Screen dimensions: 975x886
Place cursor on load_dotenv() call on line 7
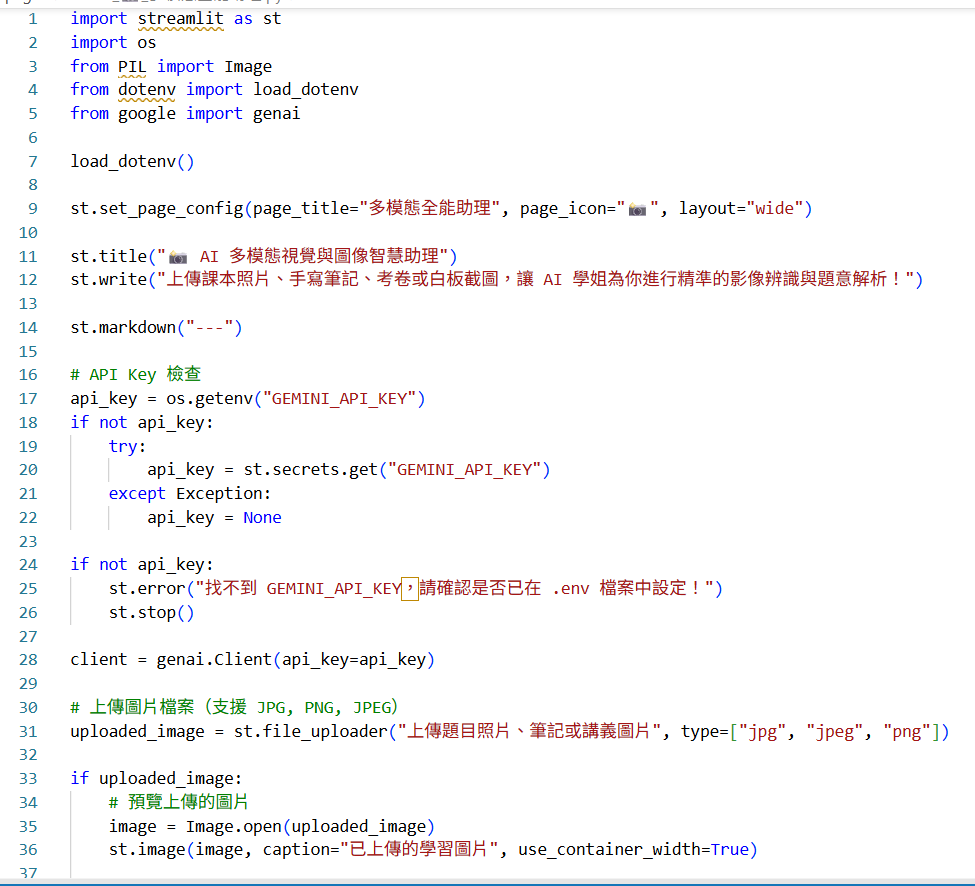coord(132,162)
